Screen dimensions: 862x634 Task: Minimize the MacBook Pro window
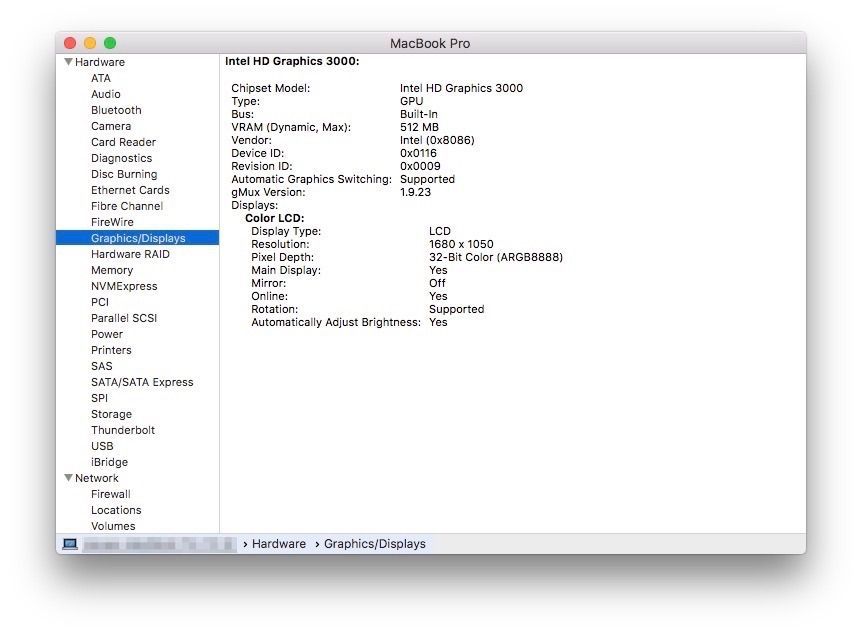pos(90,43)
